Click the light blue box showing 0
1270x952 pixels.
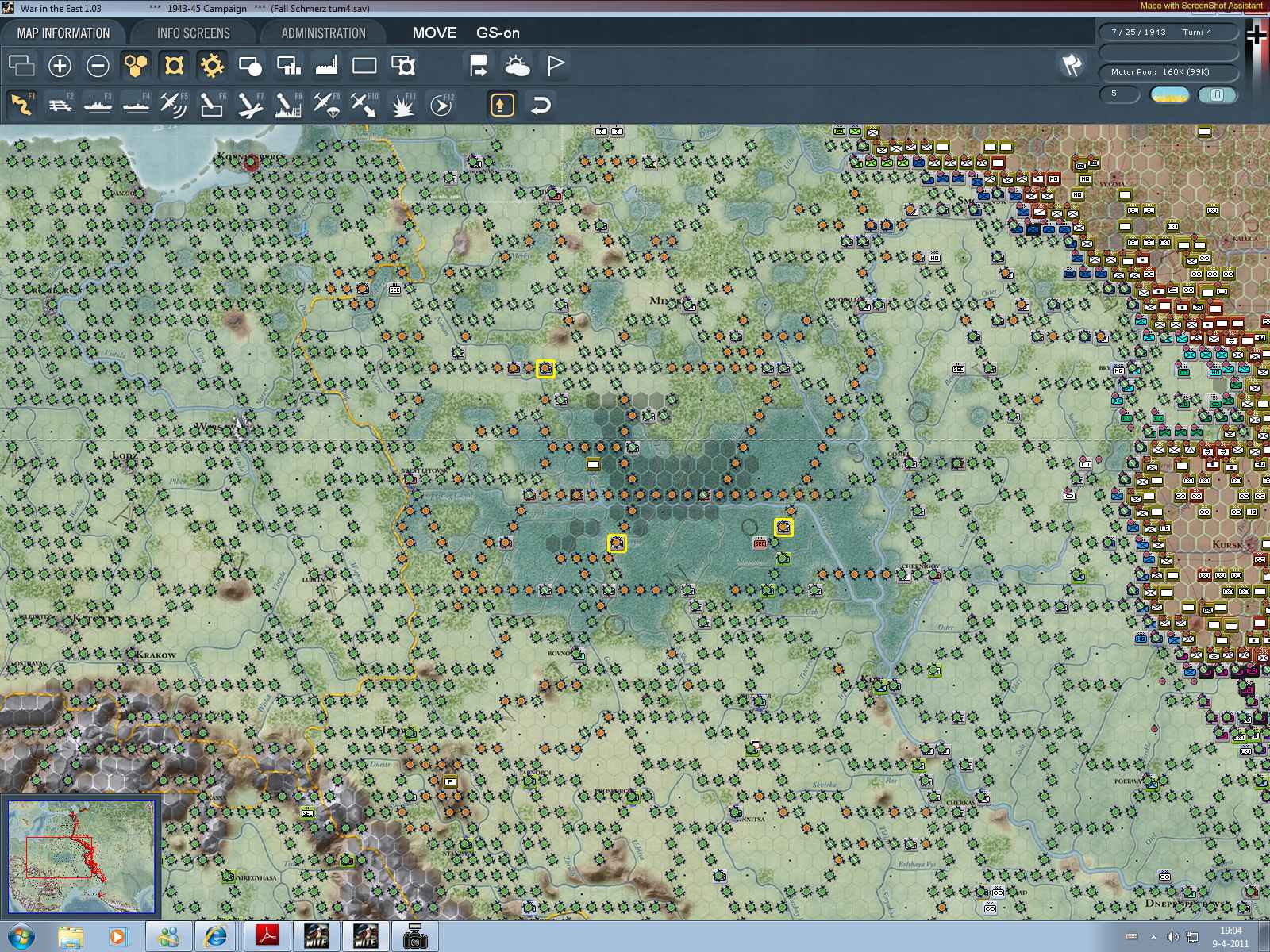pyautogui.click(x=1218, y=94)
